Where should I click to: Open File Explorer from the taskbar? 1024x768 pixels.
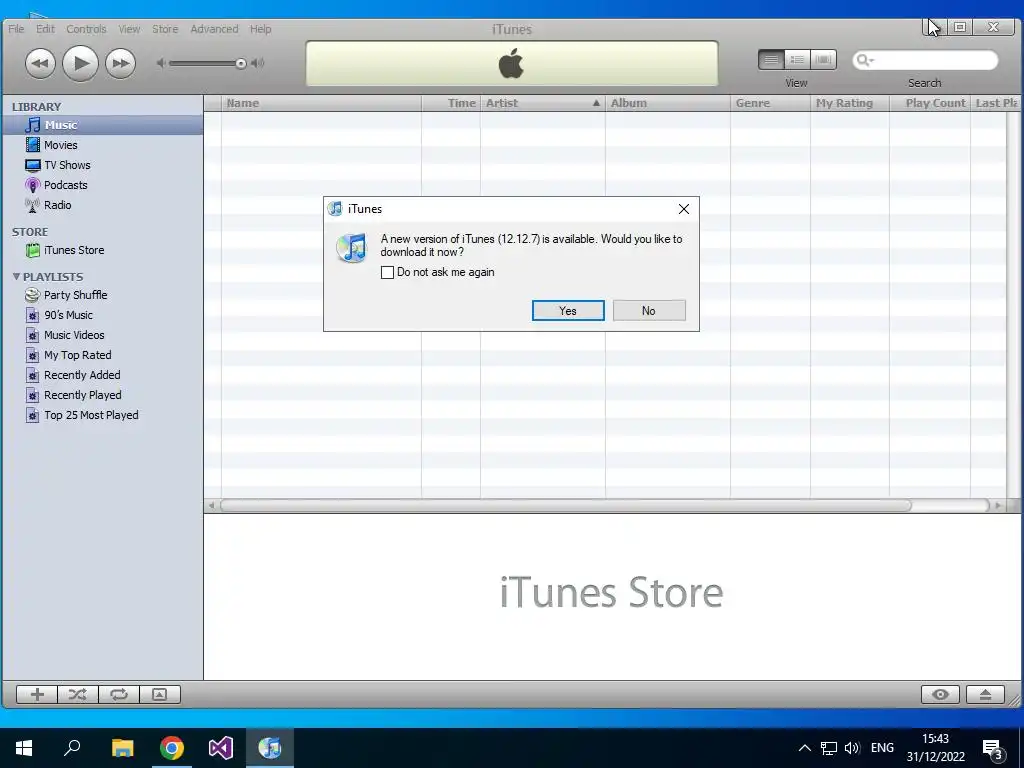(x=122, y=748)
